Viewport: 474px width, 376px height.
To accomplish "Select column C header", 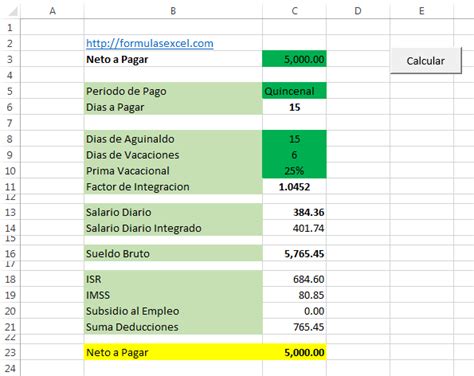I will 294,11.
